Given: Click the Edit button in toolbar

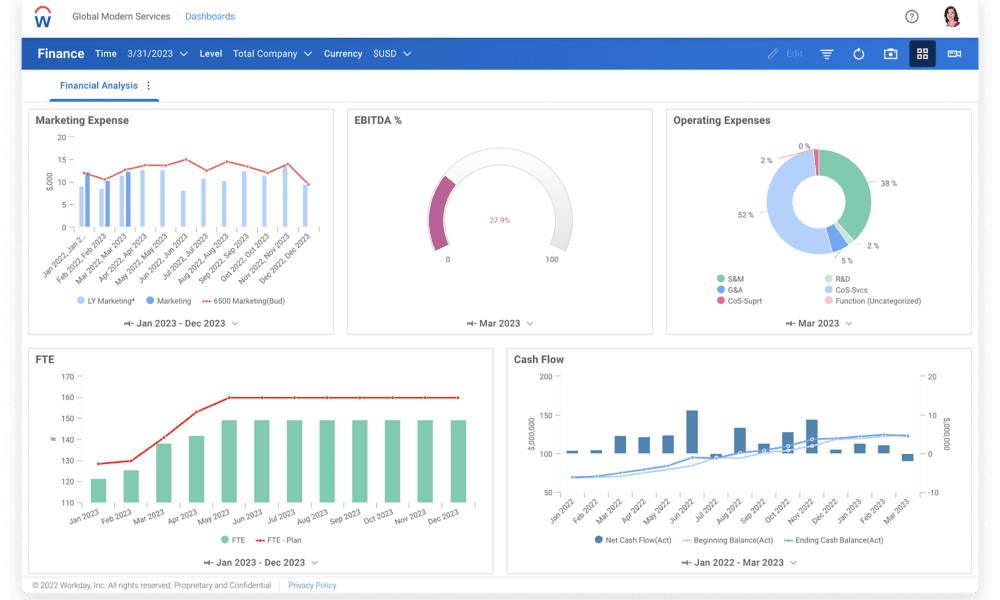Looking at the screenshot, I should click(785, 54).
